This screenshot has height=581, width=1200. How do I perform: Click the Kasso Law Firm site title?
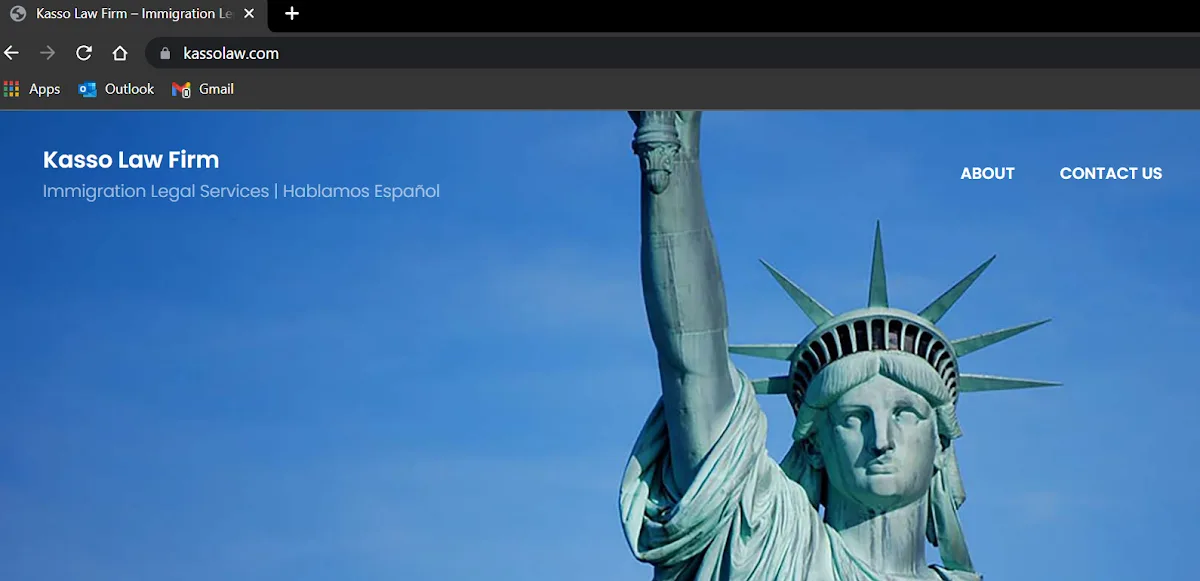[x=131, y=160]
